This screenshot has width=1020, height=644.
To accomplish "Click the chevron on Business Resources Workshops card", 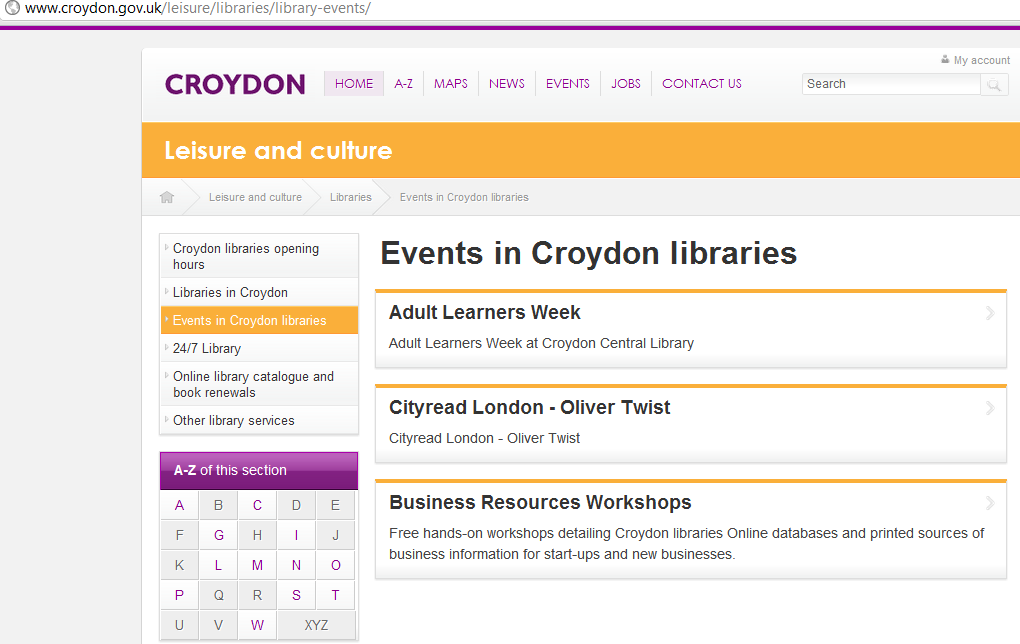I will point(990,504).
